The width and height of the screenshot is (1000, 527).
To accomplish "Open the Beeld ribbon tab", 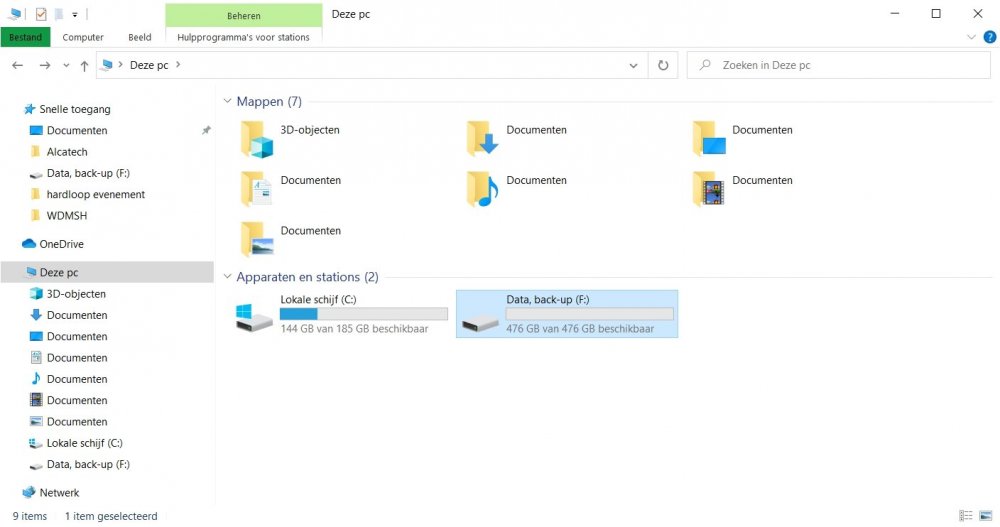I will coord(140,38).
